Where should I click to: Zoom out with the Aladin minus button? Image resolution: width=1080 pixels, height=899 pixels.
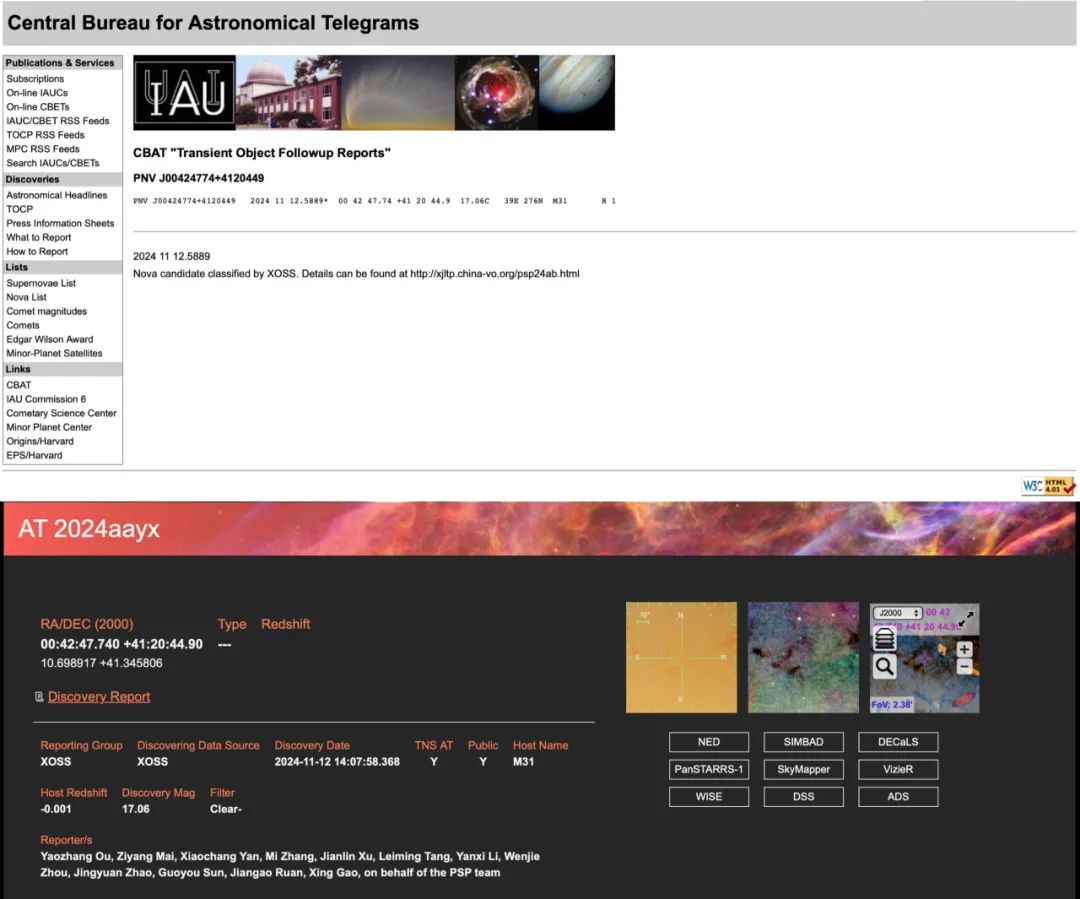(x=964, y=666)
